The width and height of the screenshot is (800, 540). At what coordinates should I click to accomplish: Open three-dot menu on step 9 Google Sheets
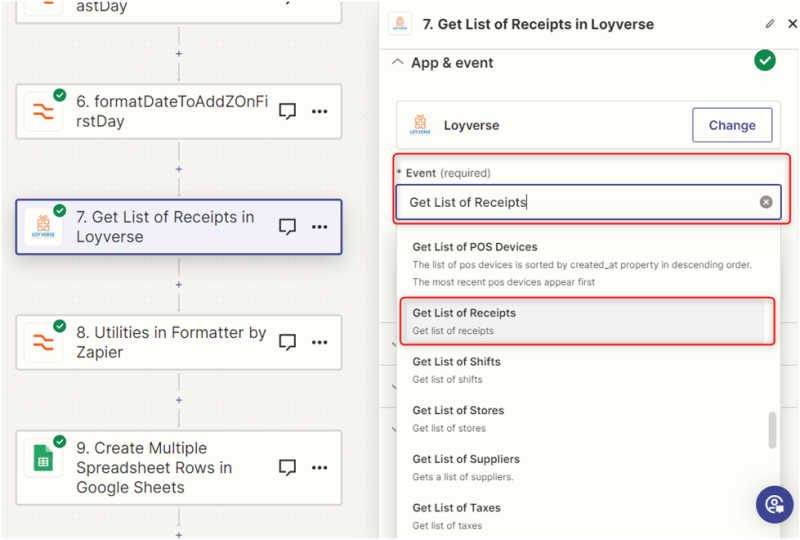tap(320, 467)
